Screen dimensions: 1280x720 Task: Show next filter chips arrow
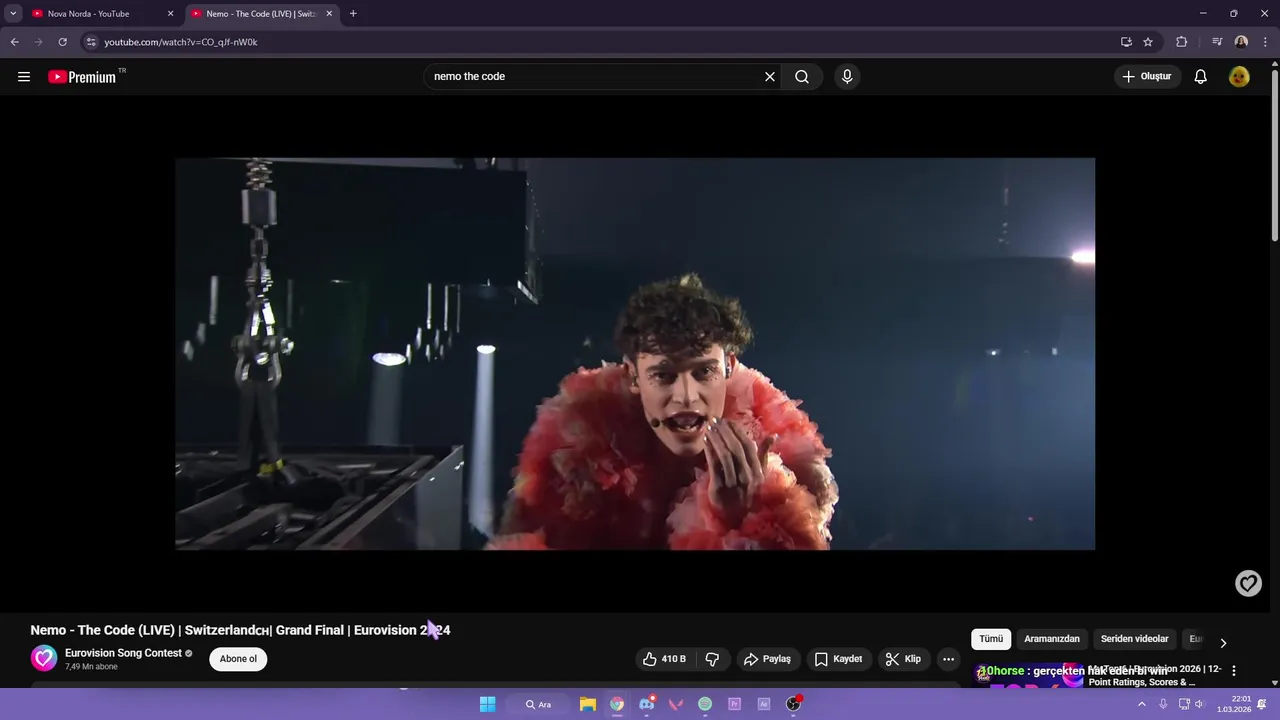point(1223,643)
